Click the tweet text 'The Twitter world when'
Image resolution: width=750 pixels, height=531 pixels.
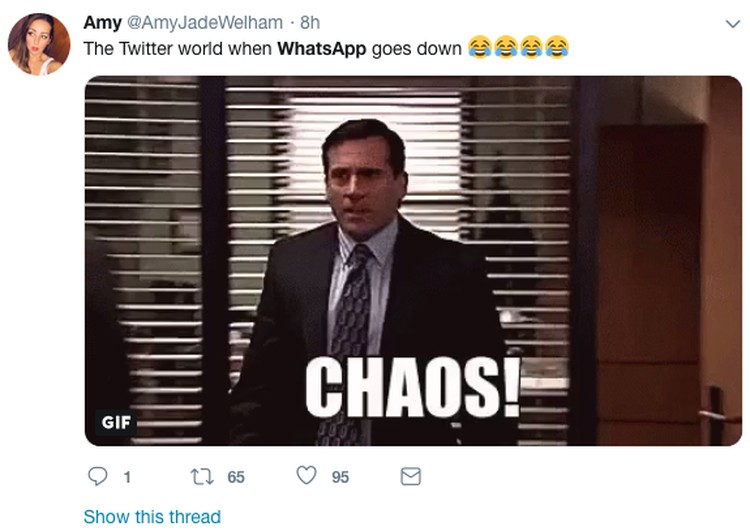click(x=177, y=49)
